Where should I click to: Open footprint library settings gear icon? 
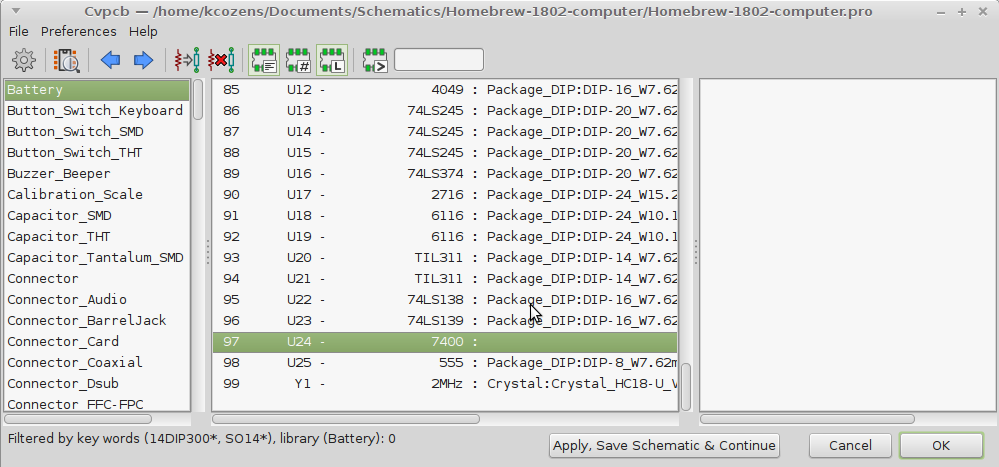click(x=24, y=61)
